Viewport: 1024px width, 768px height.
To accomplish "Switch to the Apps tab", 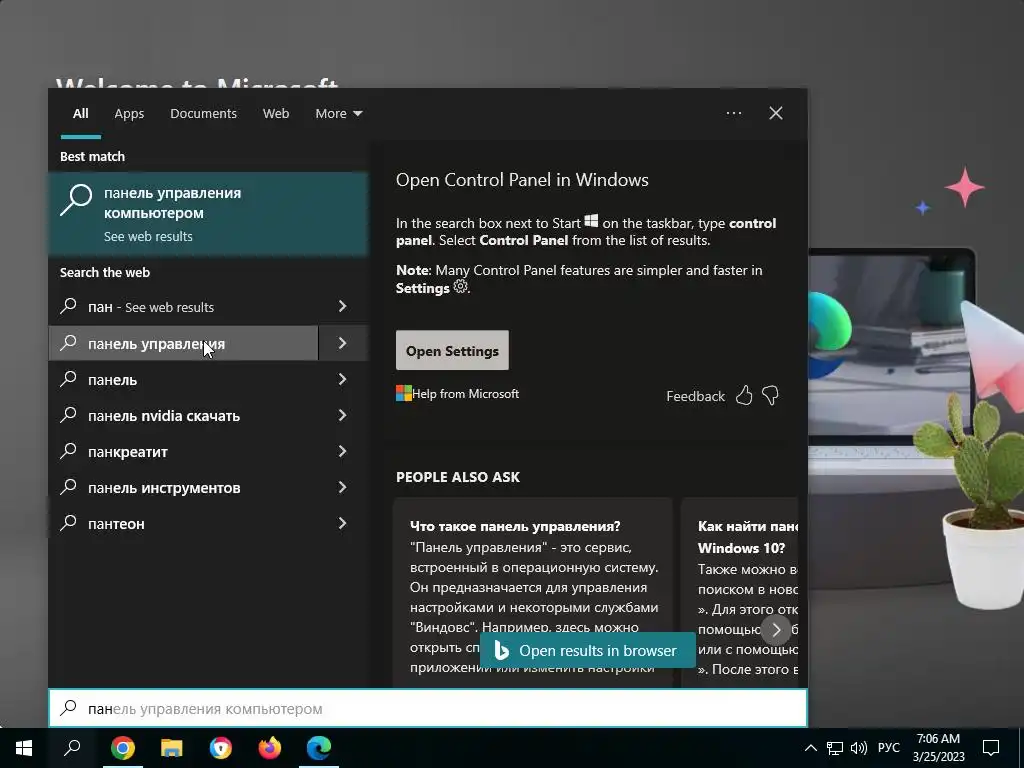I will point(129,114).
